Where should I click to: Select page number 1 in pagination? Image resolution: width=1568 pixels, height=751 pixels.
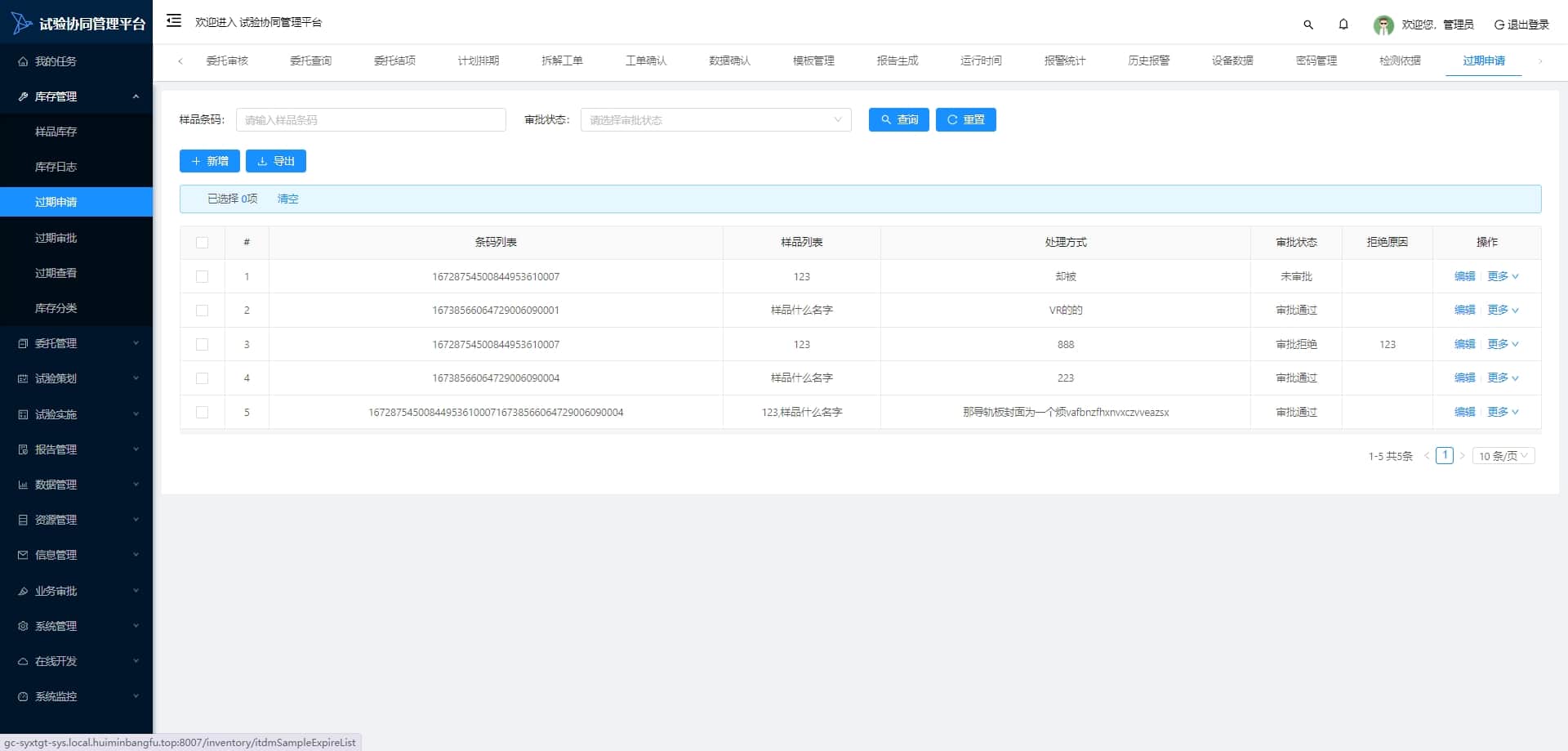[x=1445, y=456]
